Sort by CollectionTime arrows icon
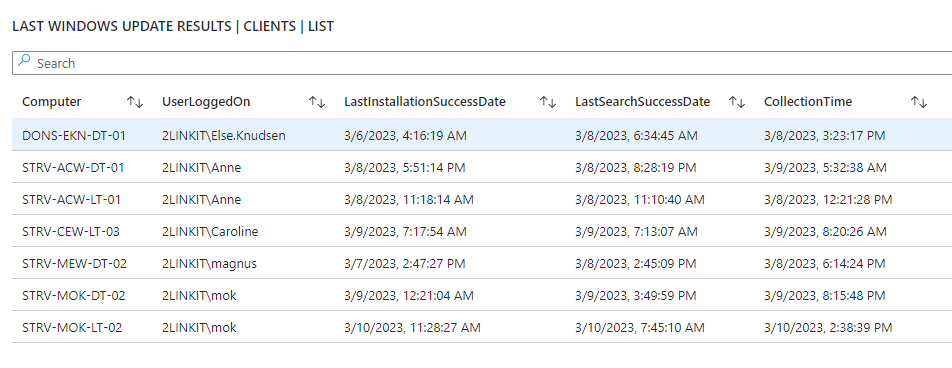 pos(919,102)
